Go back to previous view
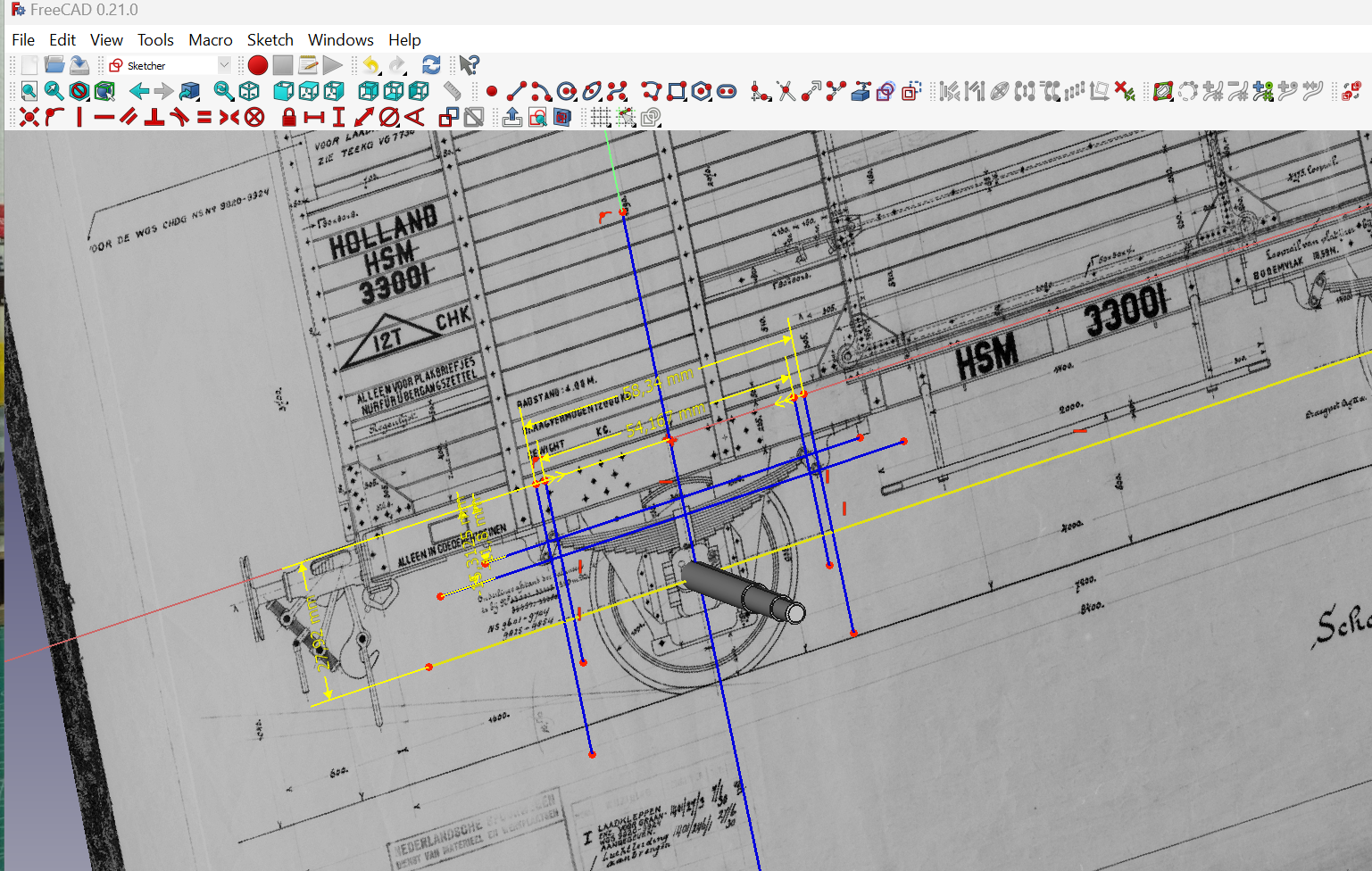 [x=139, y=91]
